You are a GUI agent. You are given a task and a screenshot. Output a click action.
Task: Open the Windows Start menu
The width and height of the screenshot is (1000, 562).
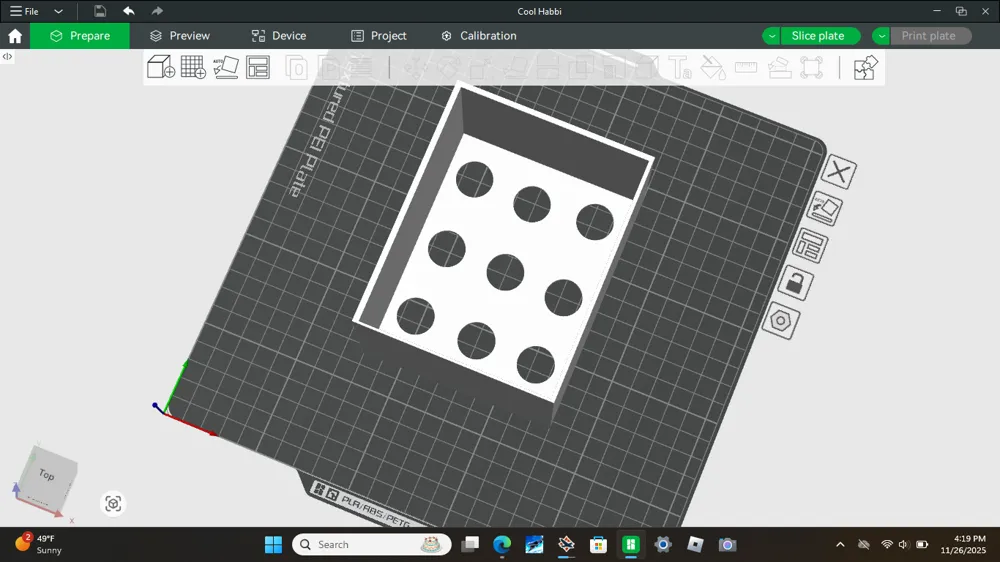274,544
